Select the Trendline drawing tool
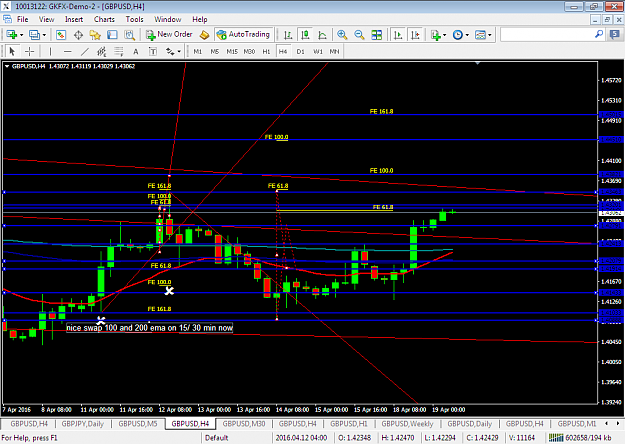Image resolution: width=625 pixels, height=444 pixels. [85, 51]
